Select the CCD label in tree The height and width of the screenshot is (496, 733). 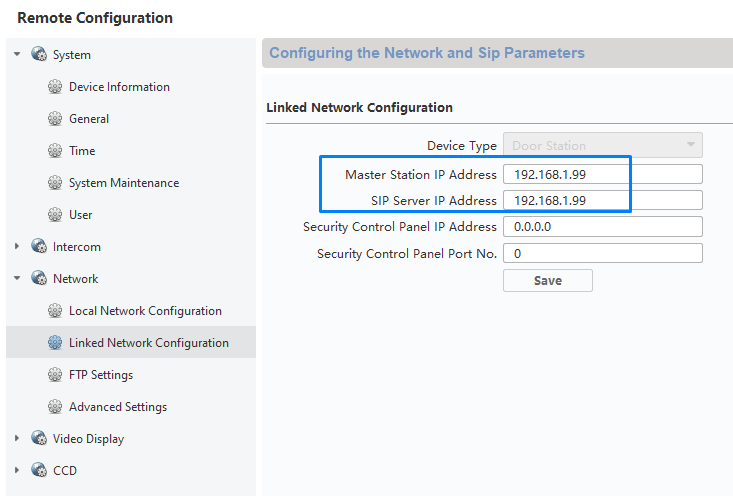coord(65,471)
